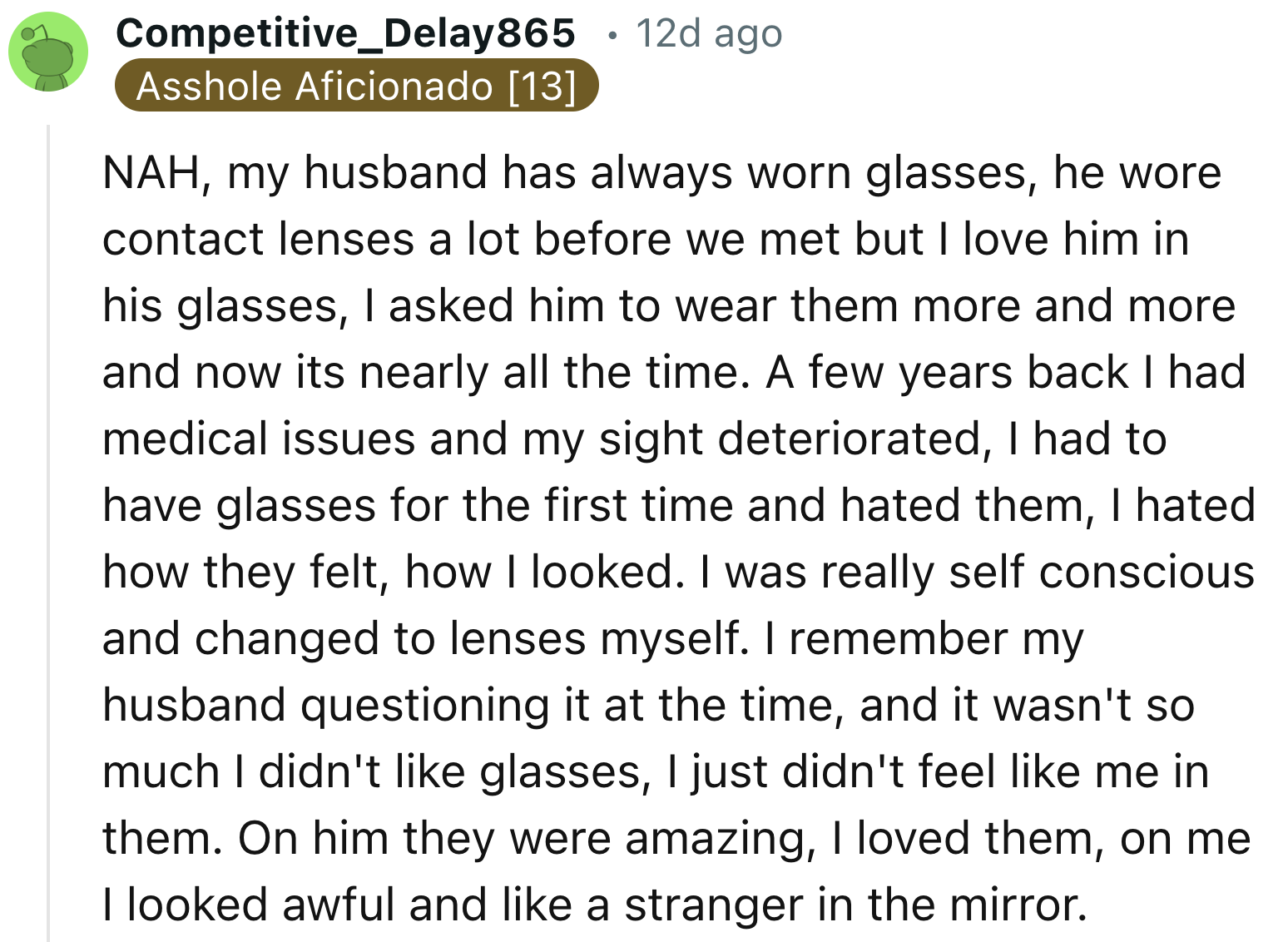Click "contact lenses" in the second line
1288x942 pixels.
coord(258,240)
